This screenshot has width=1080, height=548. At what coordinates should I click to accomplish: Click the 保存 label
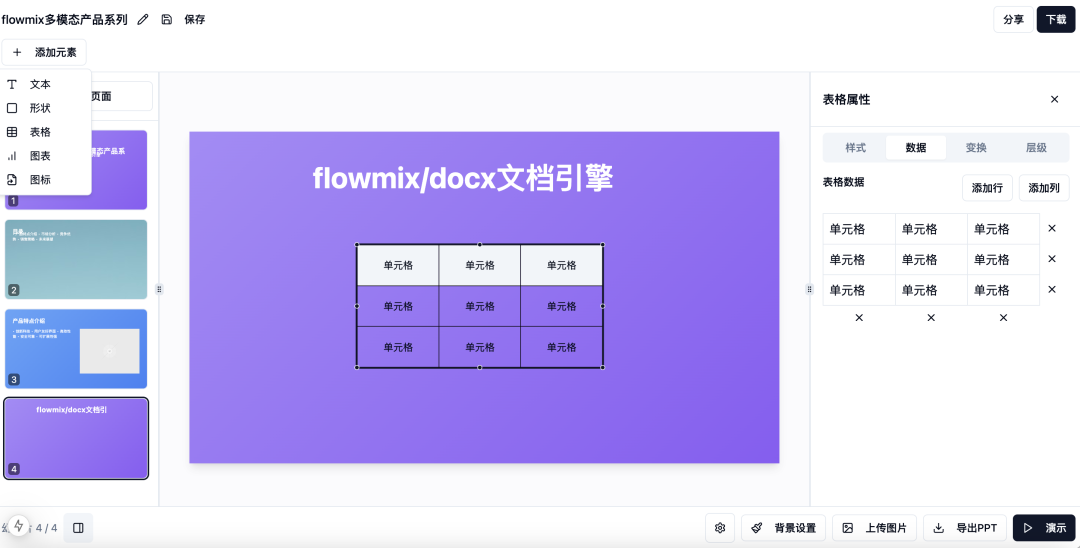(x=195, y=19)
